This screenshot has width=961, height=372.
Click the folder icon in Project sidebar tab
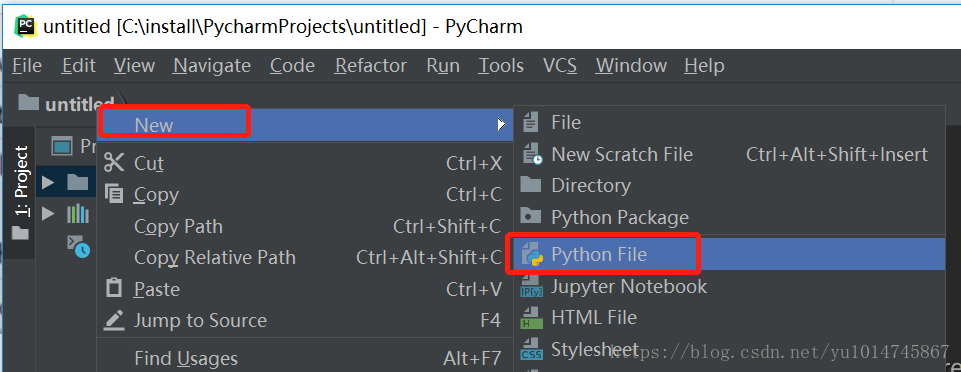coord(20,233)
